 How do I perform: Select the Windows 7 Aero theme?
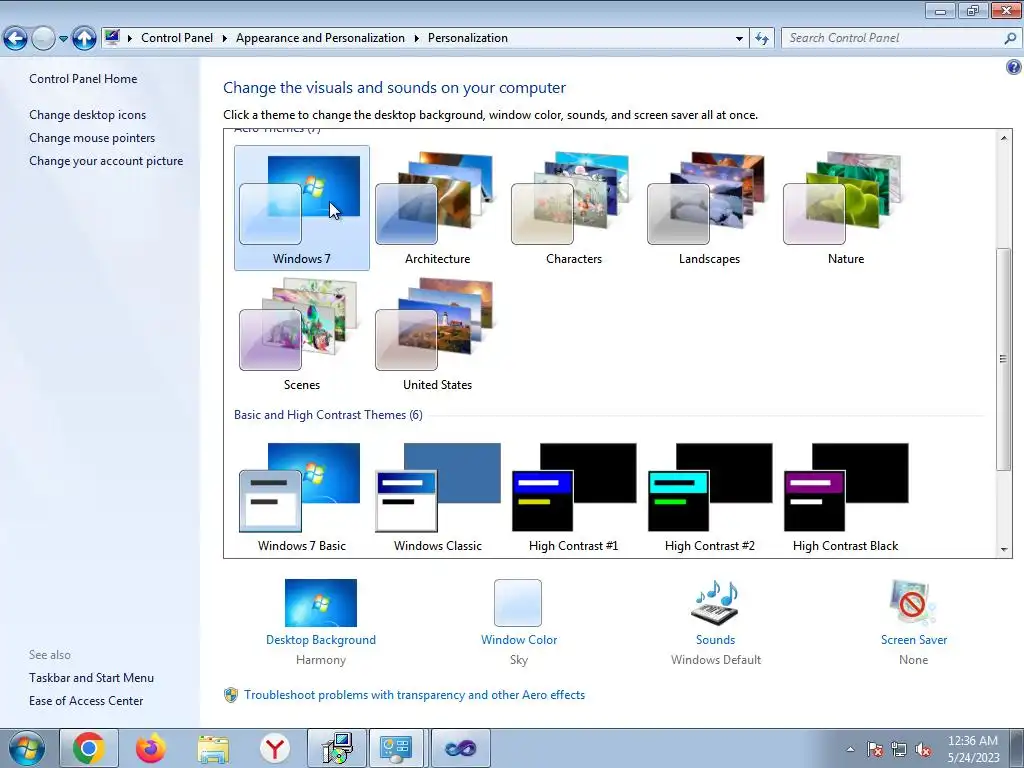[302, 208]
